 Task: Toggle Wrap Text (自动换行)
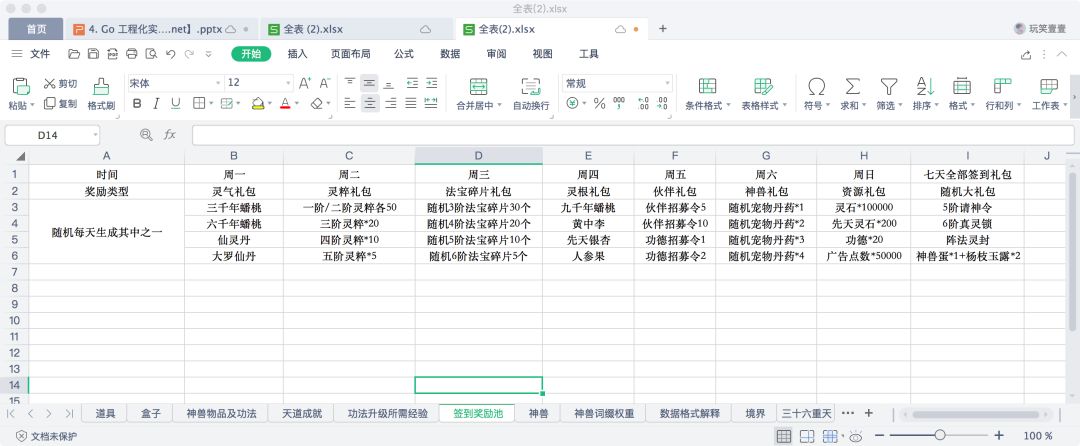pyautogui.click(x=531, y=92)
